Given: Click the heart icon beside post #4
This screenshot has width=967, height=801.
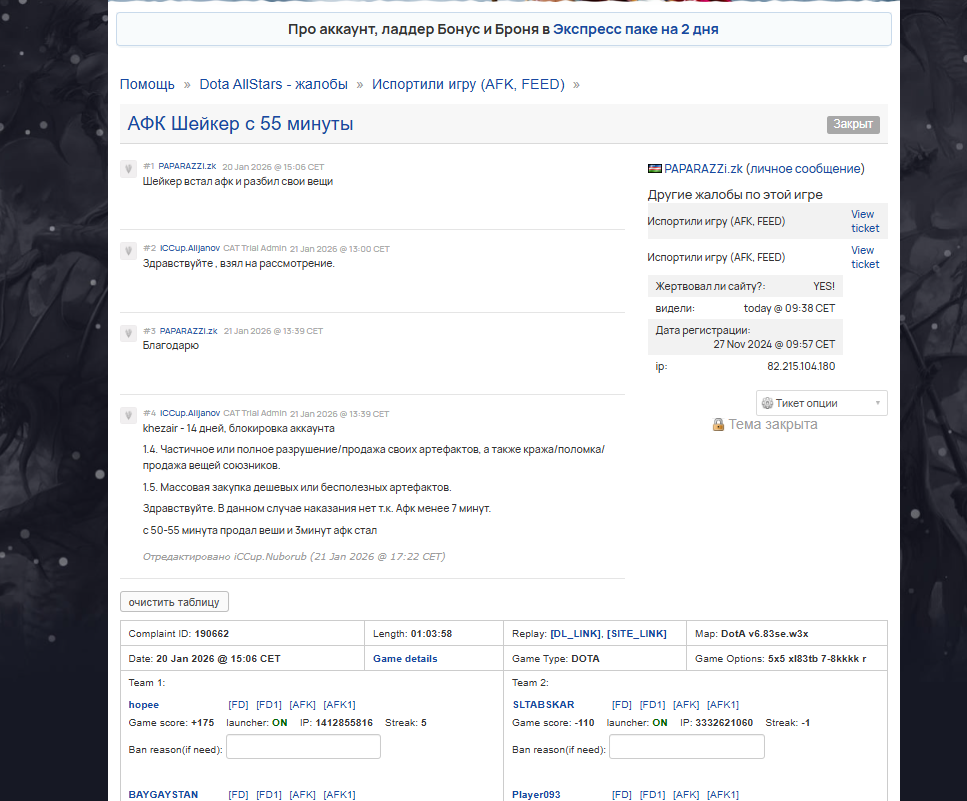Looking at the screenshot, I should (x=128, y=415).
